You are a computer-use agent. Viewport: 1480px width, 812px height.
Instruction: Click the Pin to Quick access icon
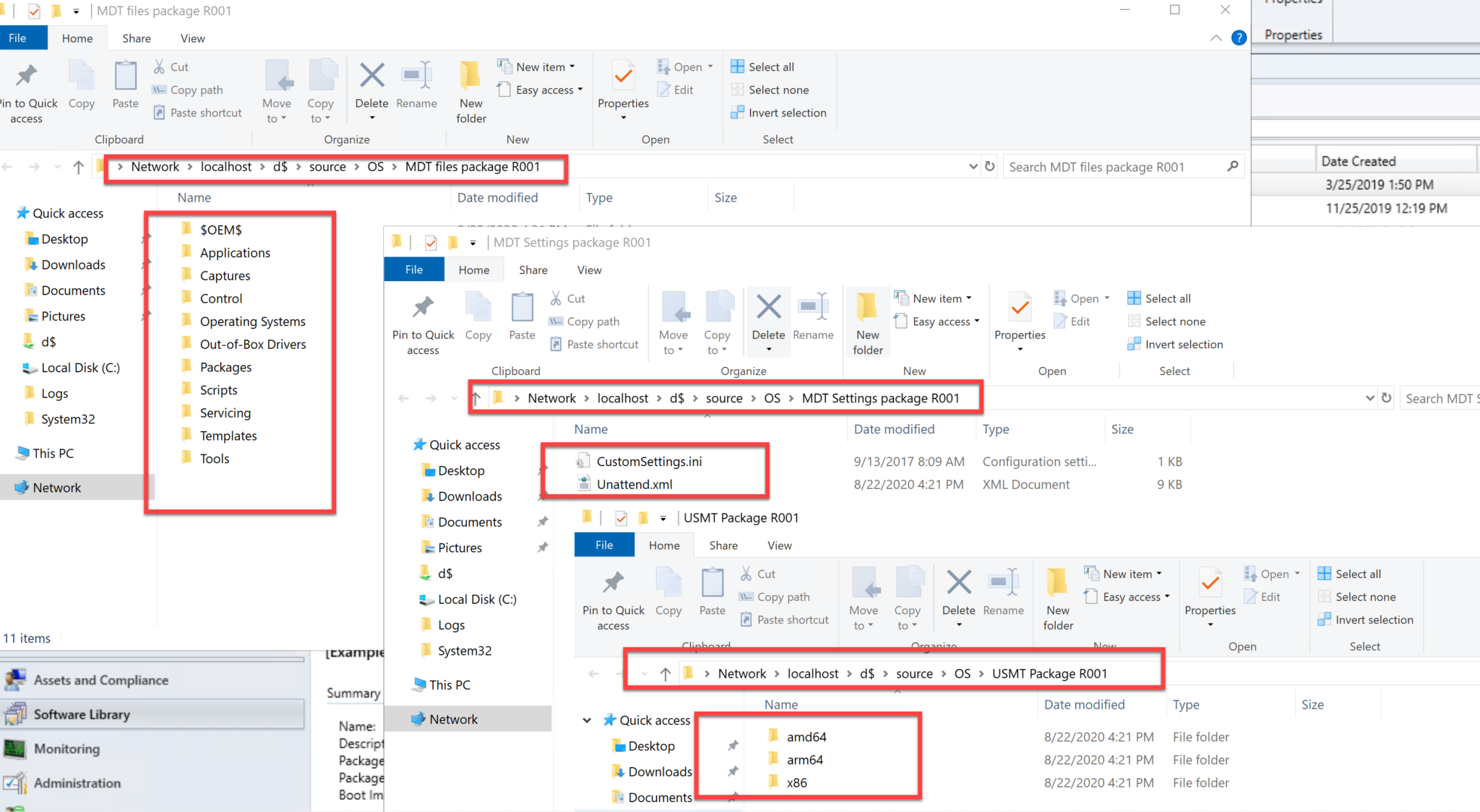click(27, 81)
